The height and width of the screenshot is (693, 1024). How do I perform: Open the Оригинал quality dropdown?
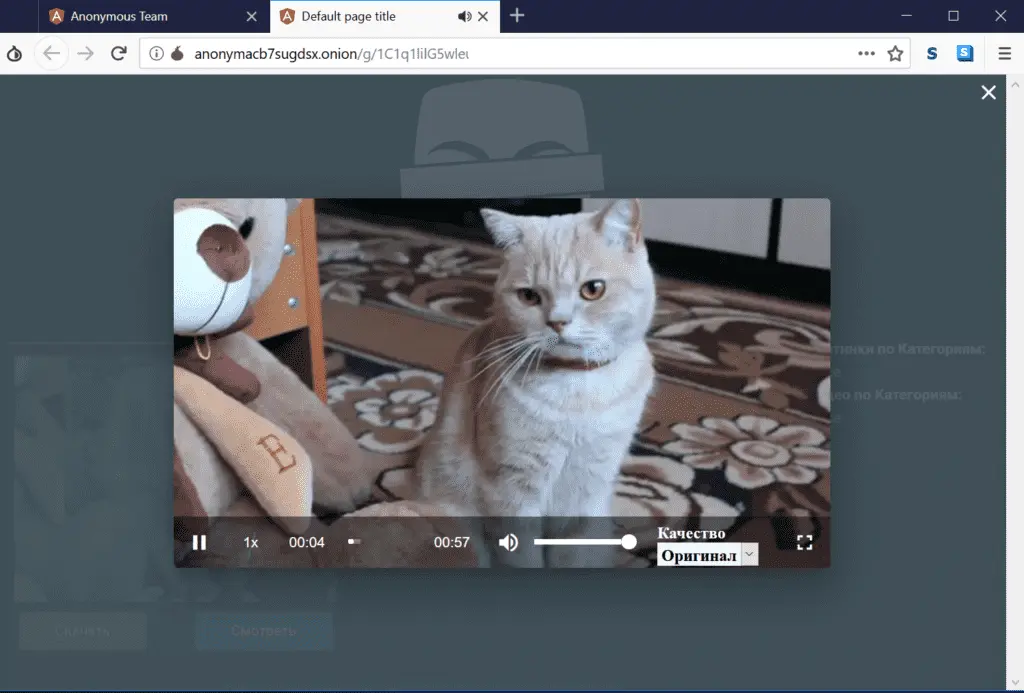(707, 555)
